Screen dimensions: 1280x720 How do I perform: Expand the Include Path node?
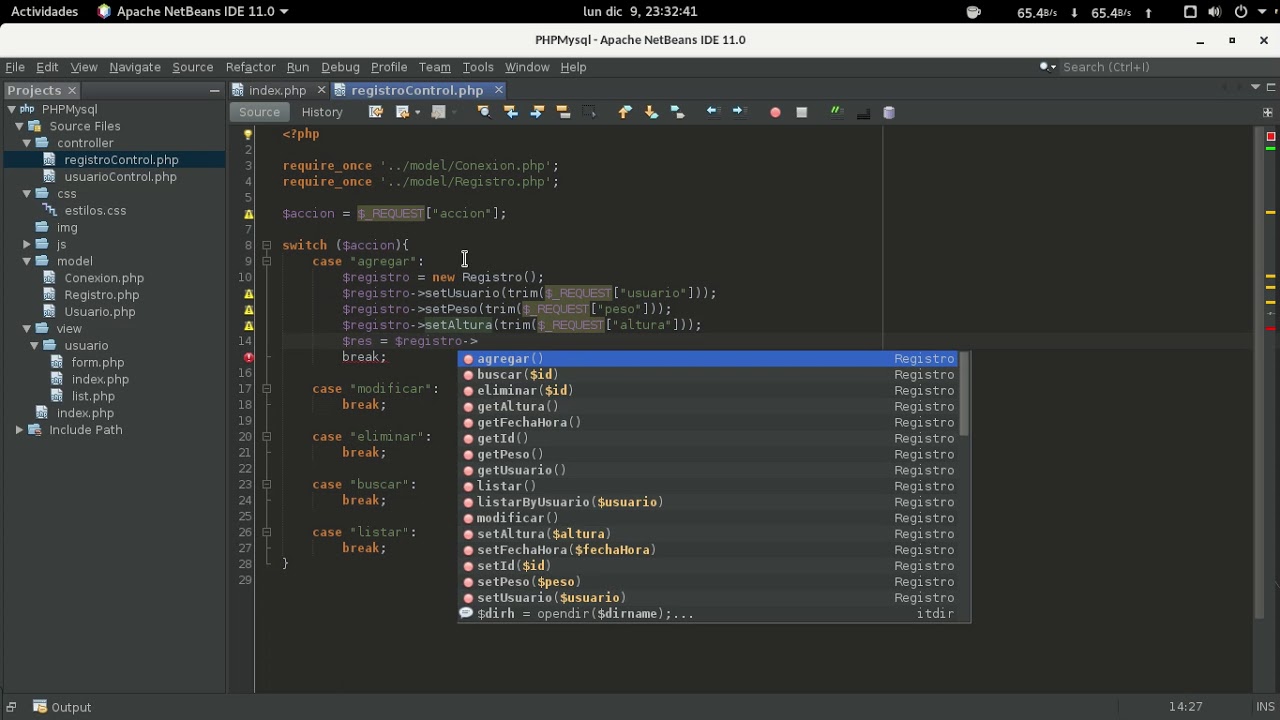[x=19, y=430]
